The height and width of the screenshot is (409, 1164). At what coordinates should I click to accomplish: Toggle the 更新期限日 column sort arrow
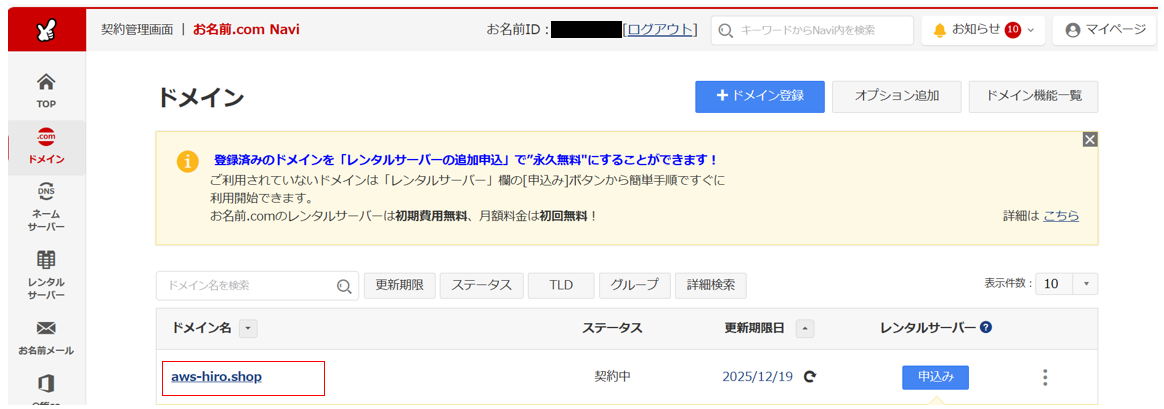point(805,327)
